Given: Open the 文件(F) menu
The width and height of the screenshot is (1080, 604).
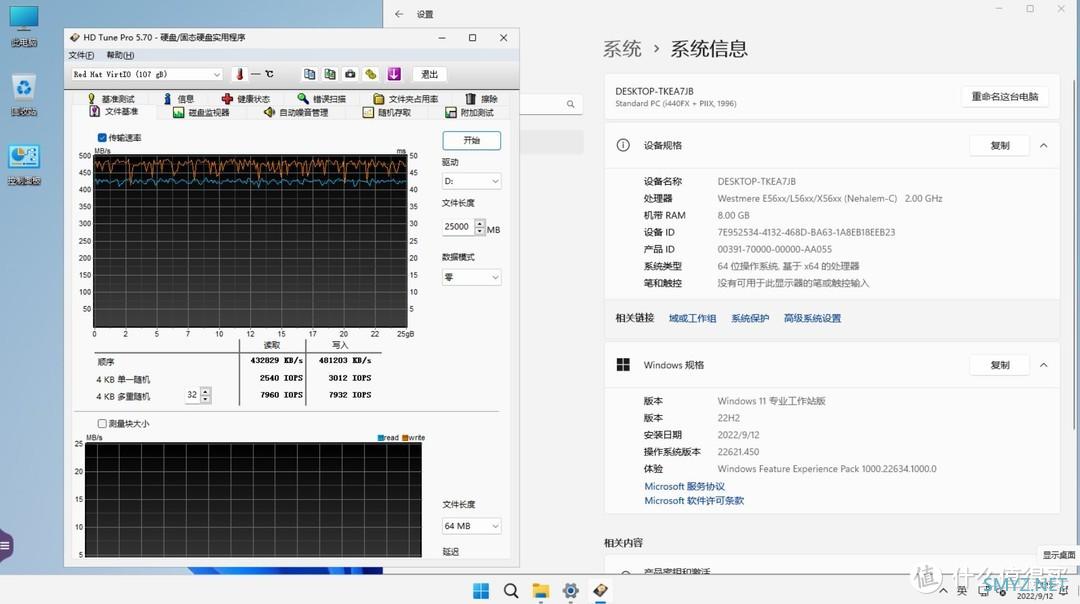Looking at the screenshot, I should [x=81, y=55].
